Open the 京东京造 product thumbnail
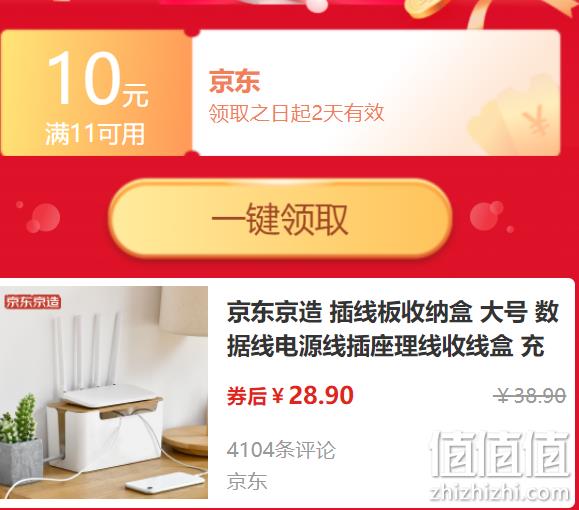 pyautogui.click(x=104, y=392)
